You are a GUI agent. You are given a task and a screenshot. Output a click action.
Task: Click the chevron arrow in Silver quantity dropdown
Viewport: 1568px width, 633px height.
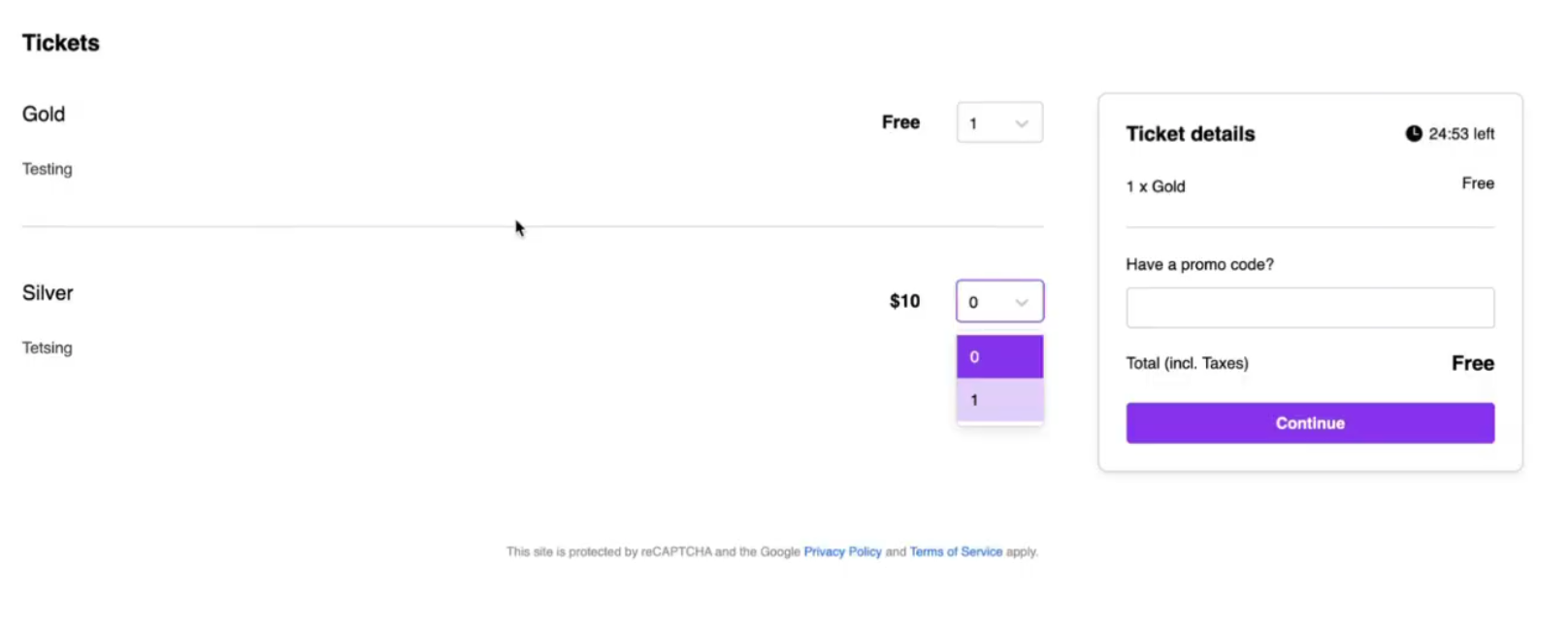tap(1022, 302)
